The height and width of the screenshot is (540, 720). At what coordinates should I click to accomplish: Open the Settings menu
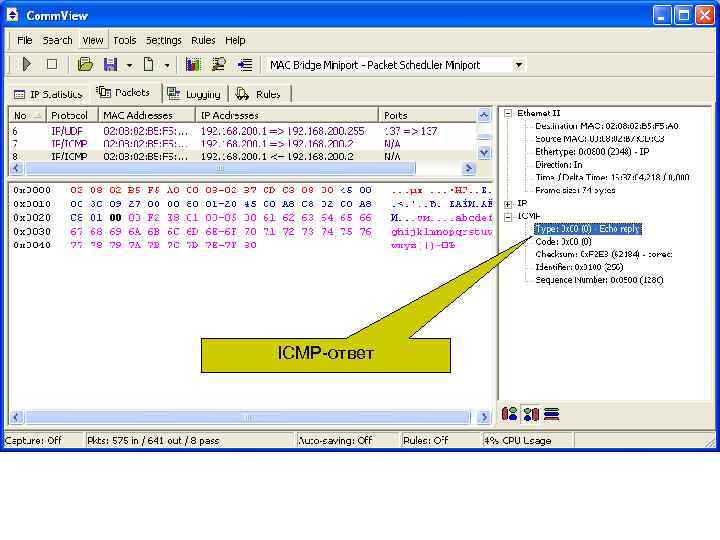pos(164,40)
